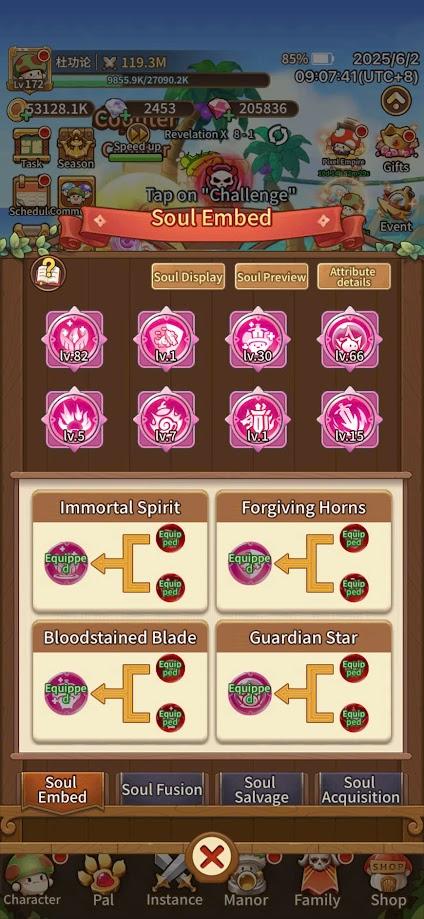Switch to the Soul Salvage tab
Viewport: 424px width, 919px height.
tap(261, 789)
